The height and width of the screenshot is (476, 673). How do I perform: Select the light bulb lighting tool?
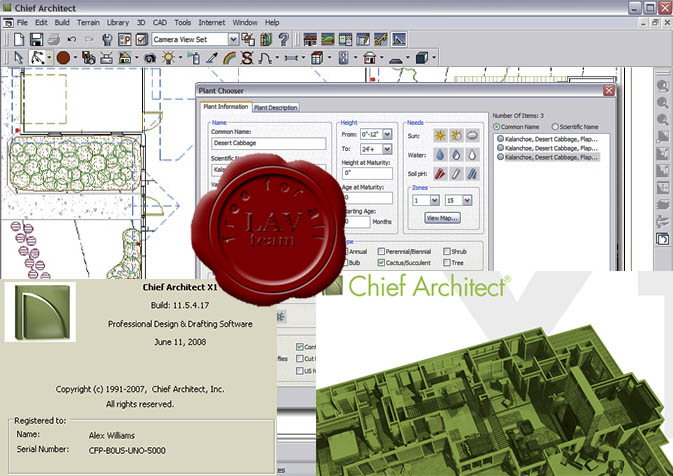(169, 58)
